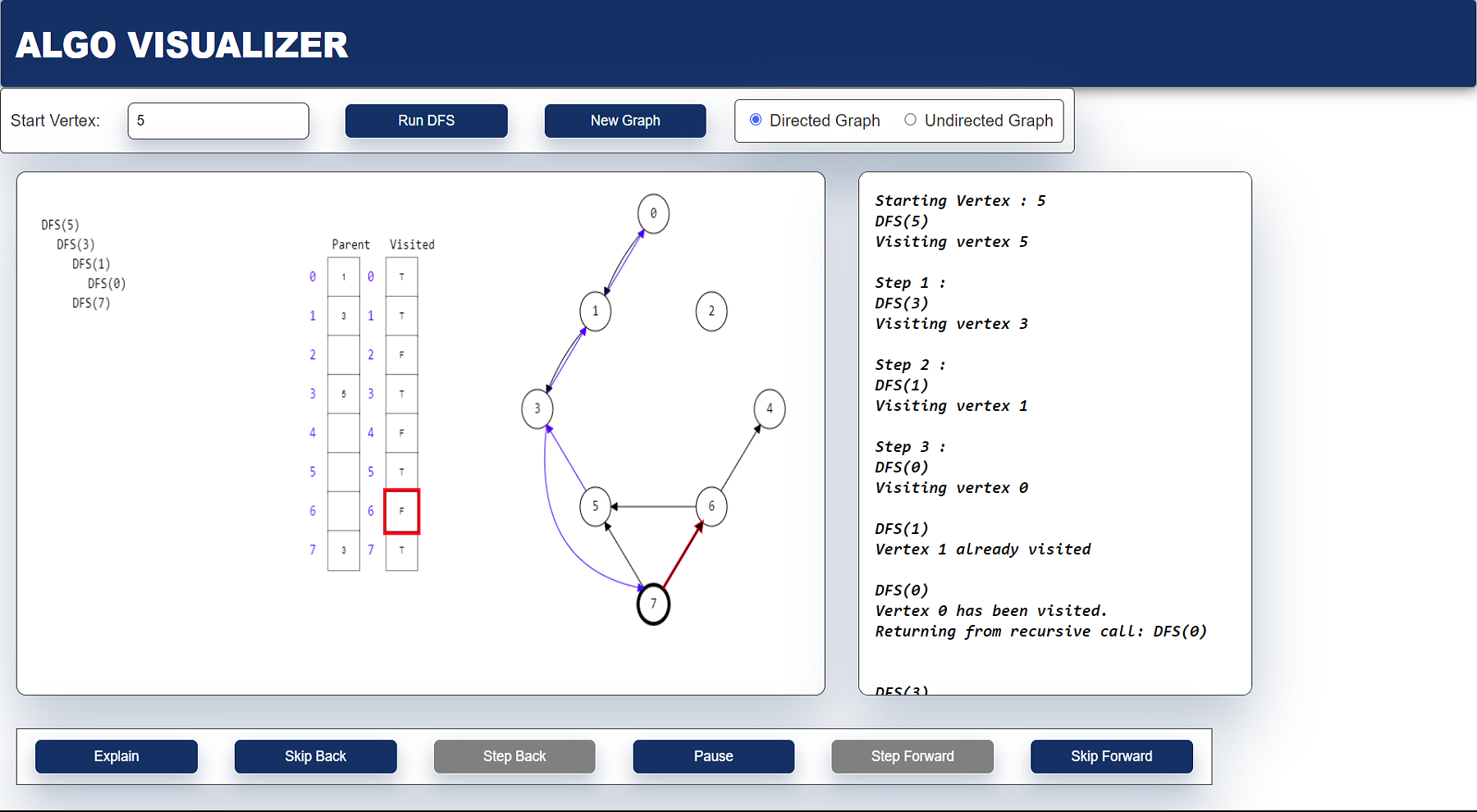Click the ALGO VISUALIZER title
This screenshot has width=1477, height=812.
182,45
